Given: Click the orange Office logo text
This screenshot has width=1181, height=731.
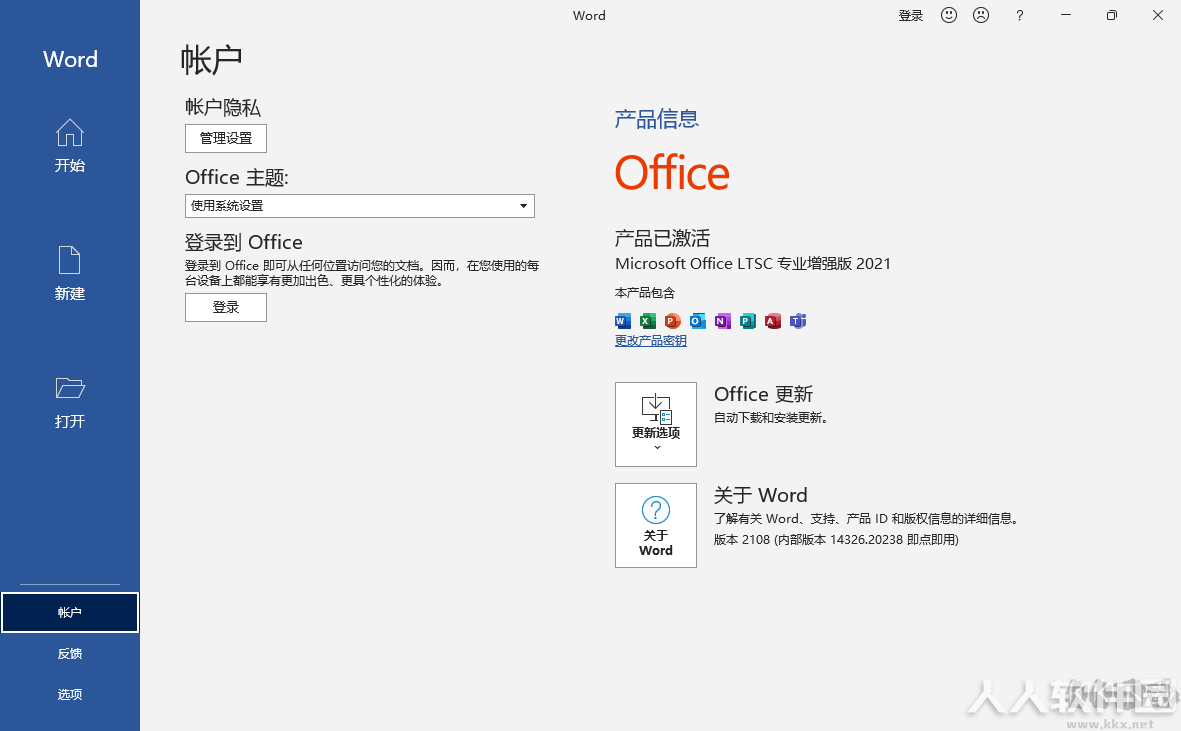Looking at the screenshot, I should coord(672,173).
